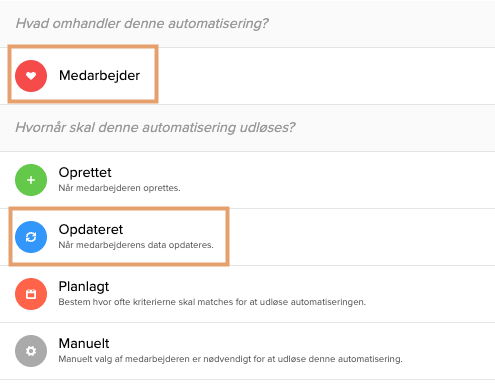Select the Opdateret trigger title
The width and height of the screenshot is (495, 386).
91,230
